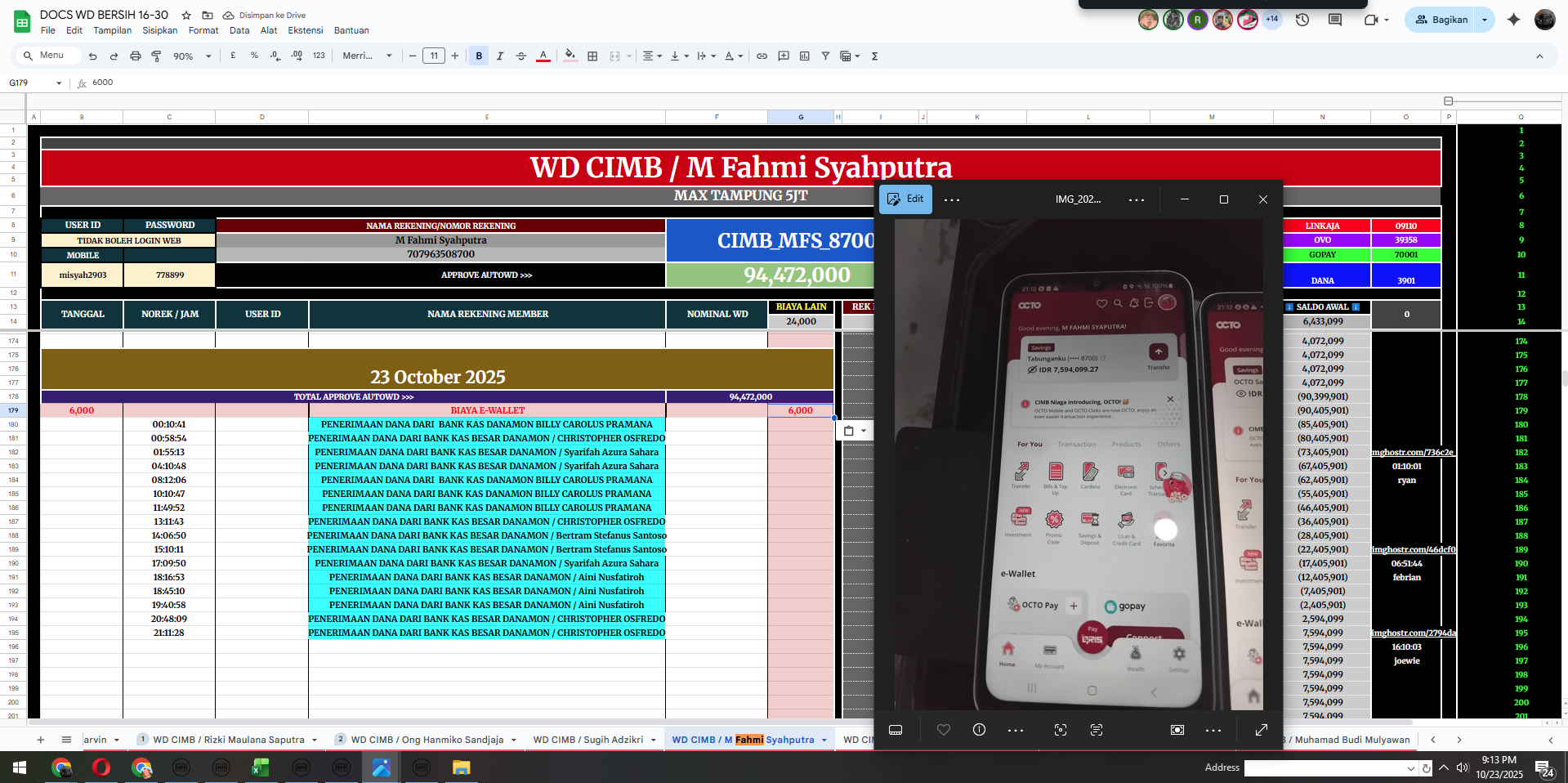Toggle italic formatting

pos(500,56)
